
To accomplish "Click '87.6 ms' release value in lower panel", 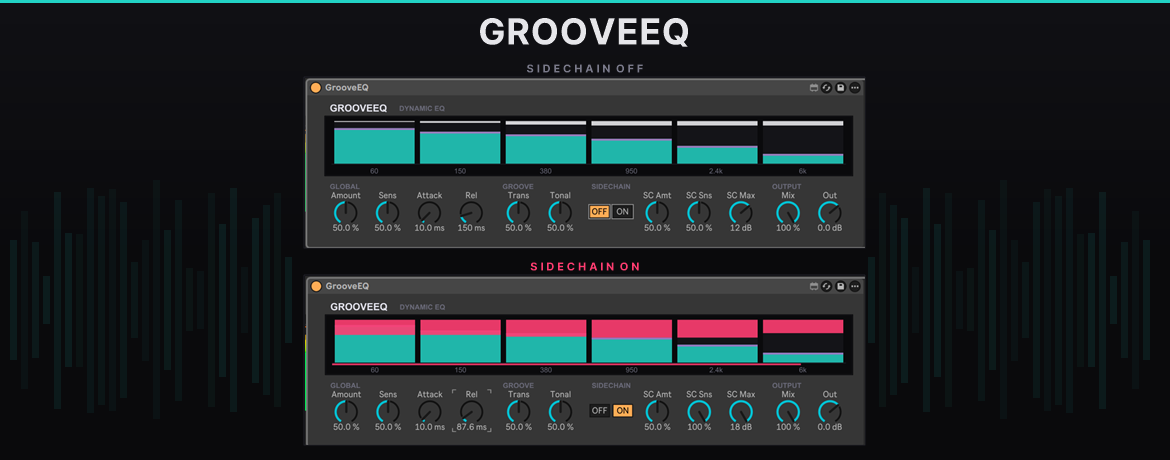I will 472,427.
